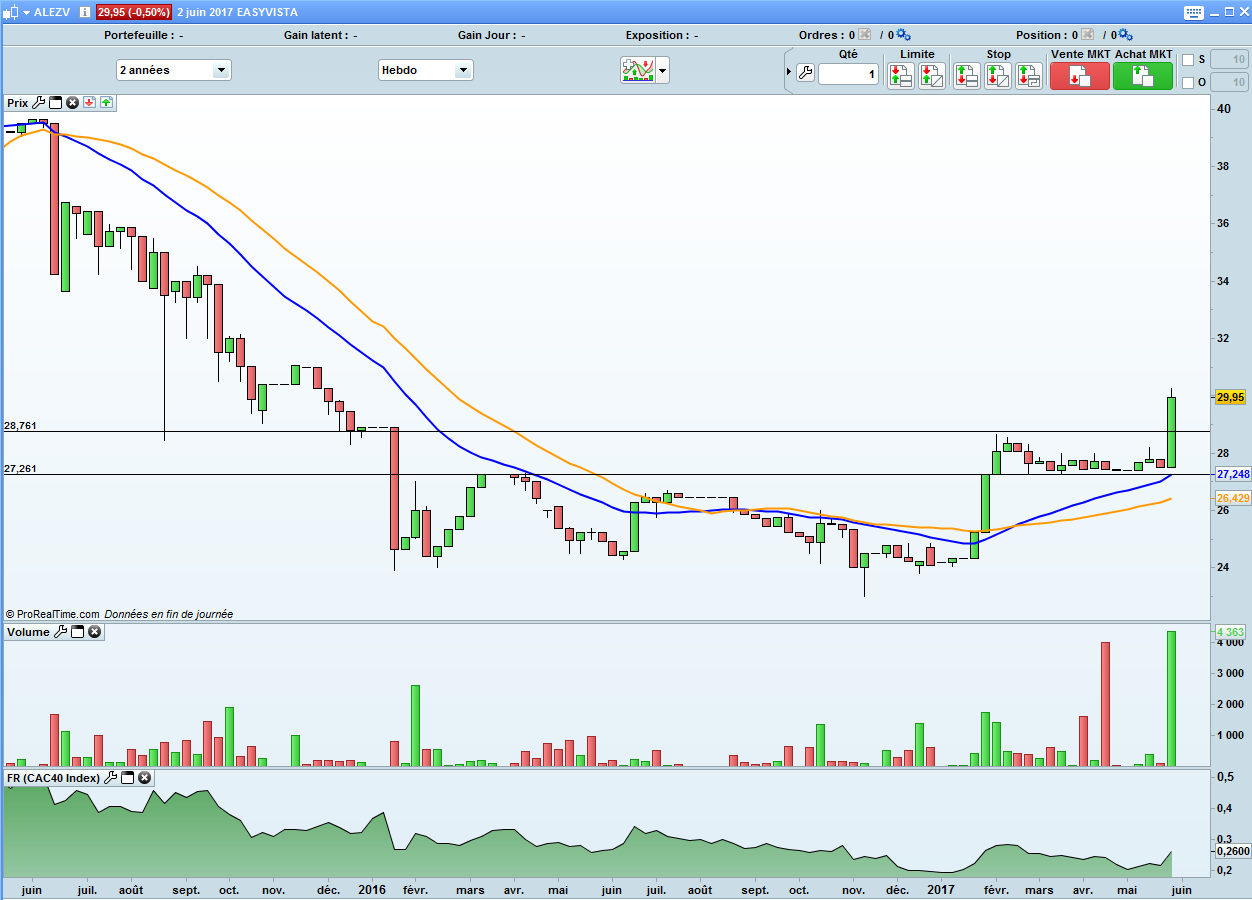This screenshot has height=900, width=1252.
Task: Click the yellow 29,95 price axis tag
Action: tap(1231, 397)
